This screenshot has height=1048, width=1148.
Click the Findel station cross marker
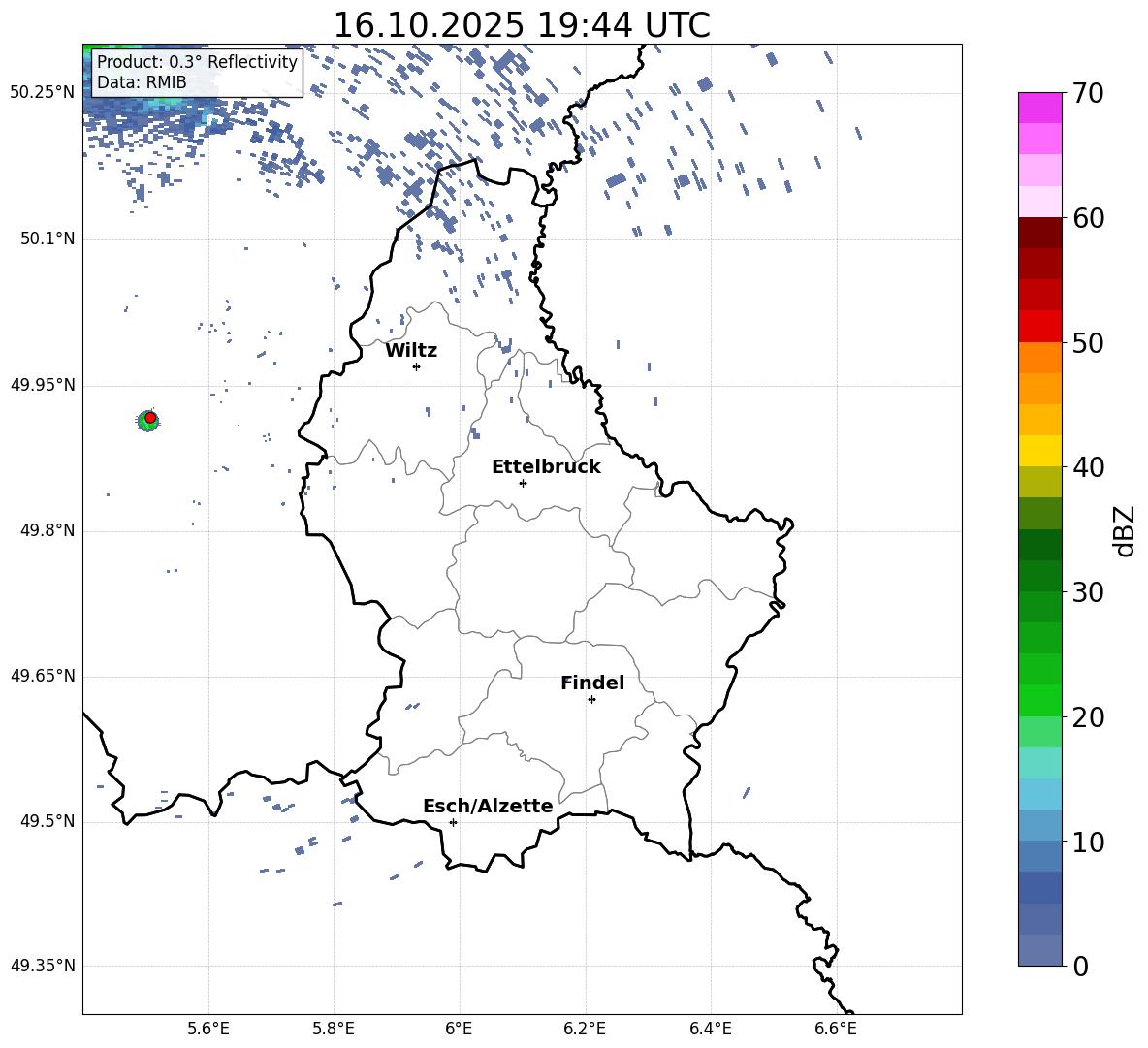(x=591, y=700)
